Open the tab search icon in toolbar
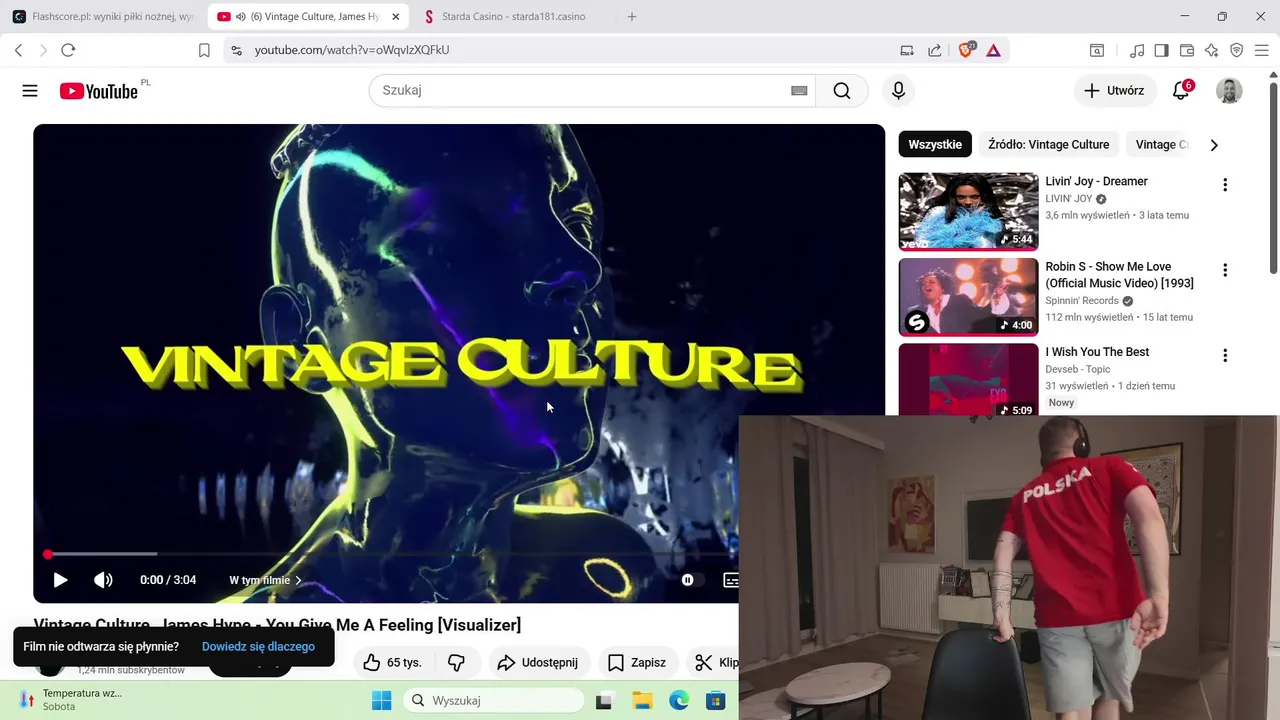The width and height of the screenshot is (1280, 720). (1097, 50)
